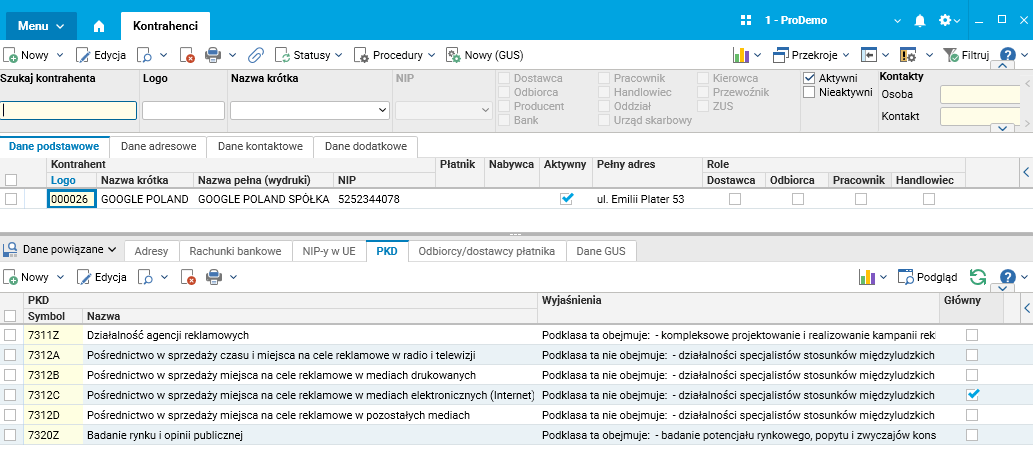The image size is (1033, 449).
Task: Click the printer icon in the PKD toolbar
Action: pos(213,277)
